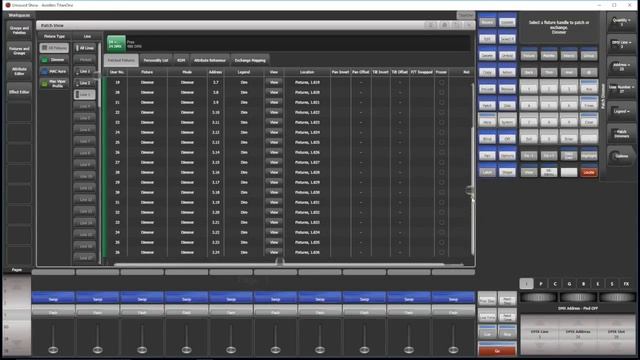The image size is (640, 360).
Task: Toggle the Line 1 DMX filter
Action: click(85, 71)
